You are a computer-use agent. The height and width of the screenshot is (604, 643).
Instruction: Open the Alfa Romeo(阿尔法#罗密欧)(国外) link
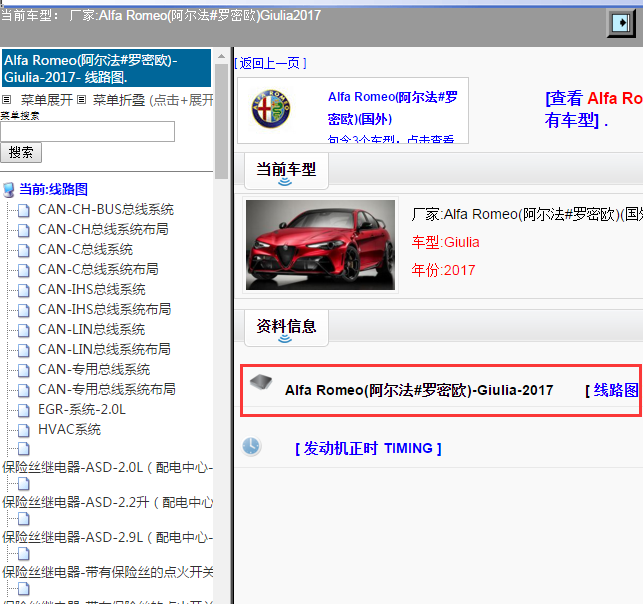392,108
